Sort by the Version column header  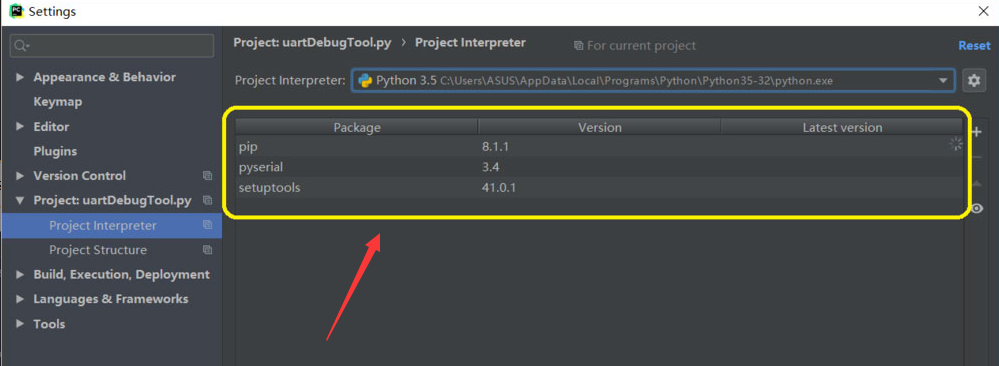pyautogui.click(x=600, y=127)
